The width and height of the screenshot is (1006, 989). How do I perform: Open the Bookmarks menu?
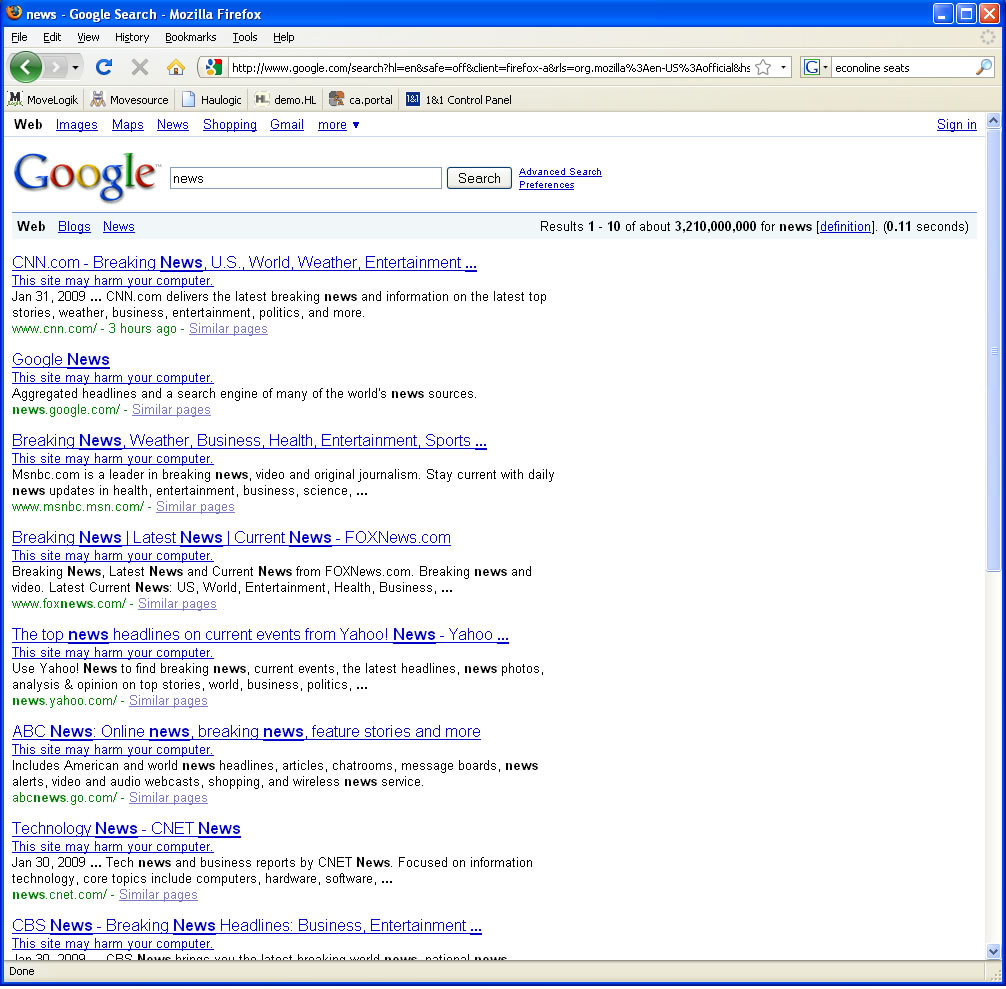click(x=190, y=37)
